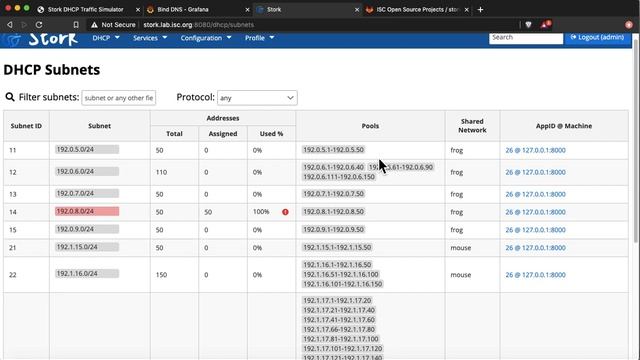The image size is (640, 360).
Task: Open the Profile menu
Action: 259,38
